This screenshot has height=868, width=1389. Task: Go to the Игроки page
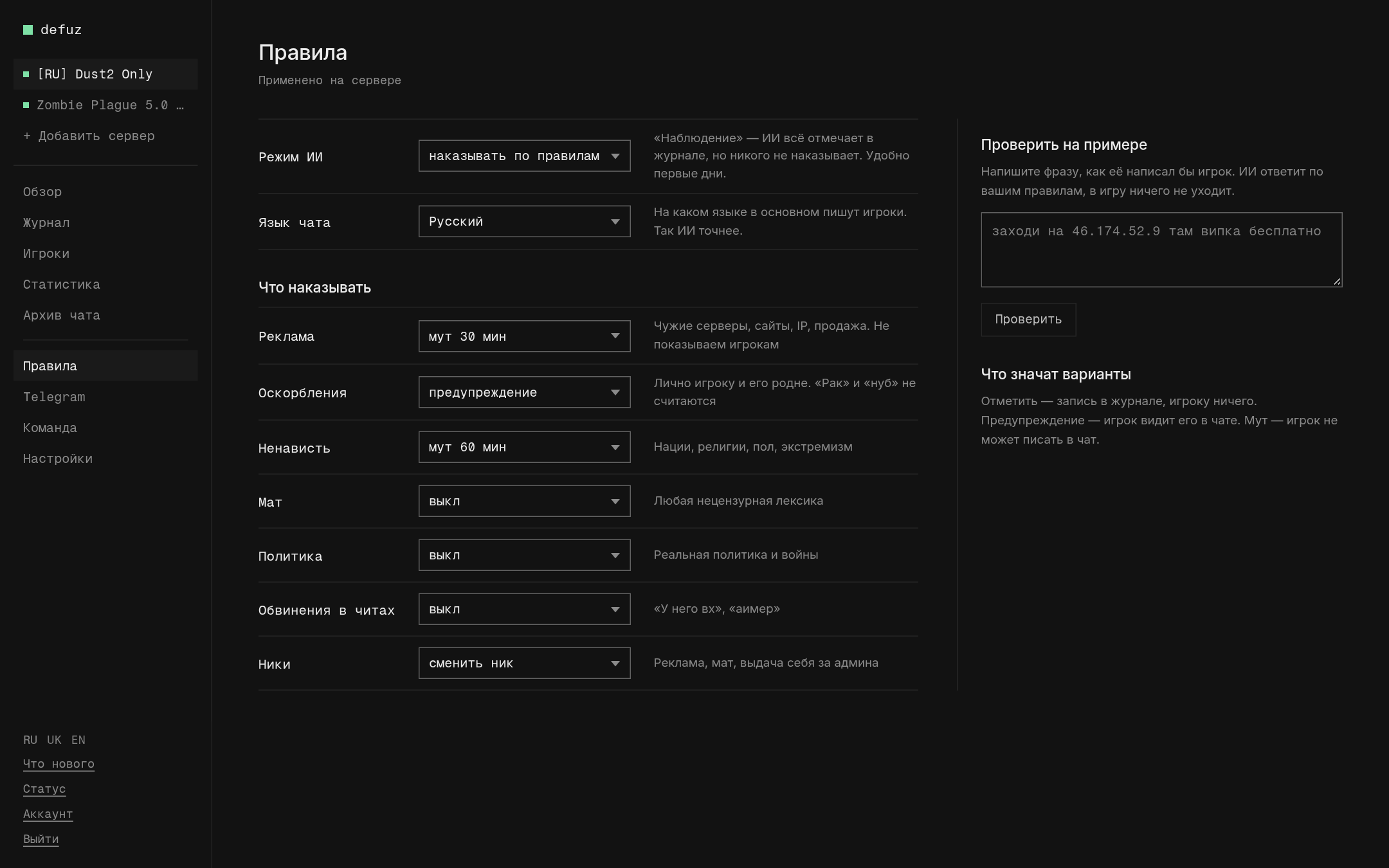[x=105, y=253]
